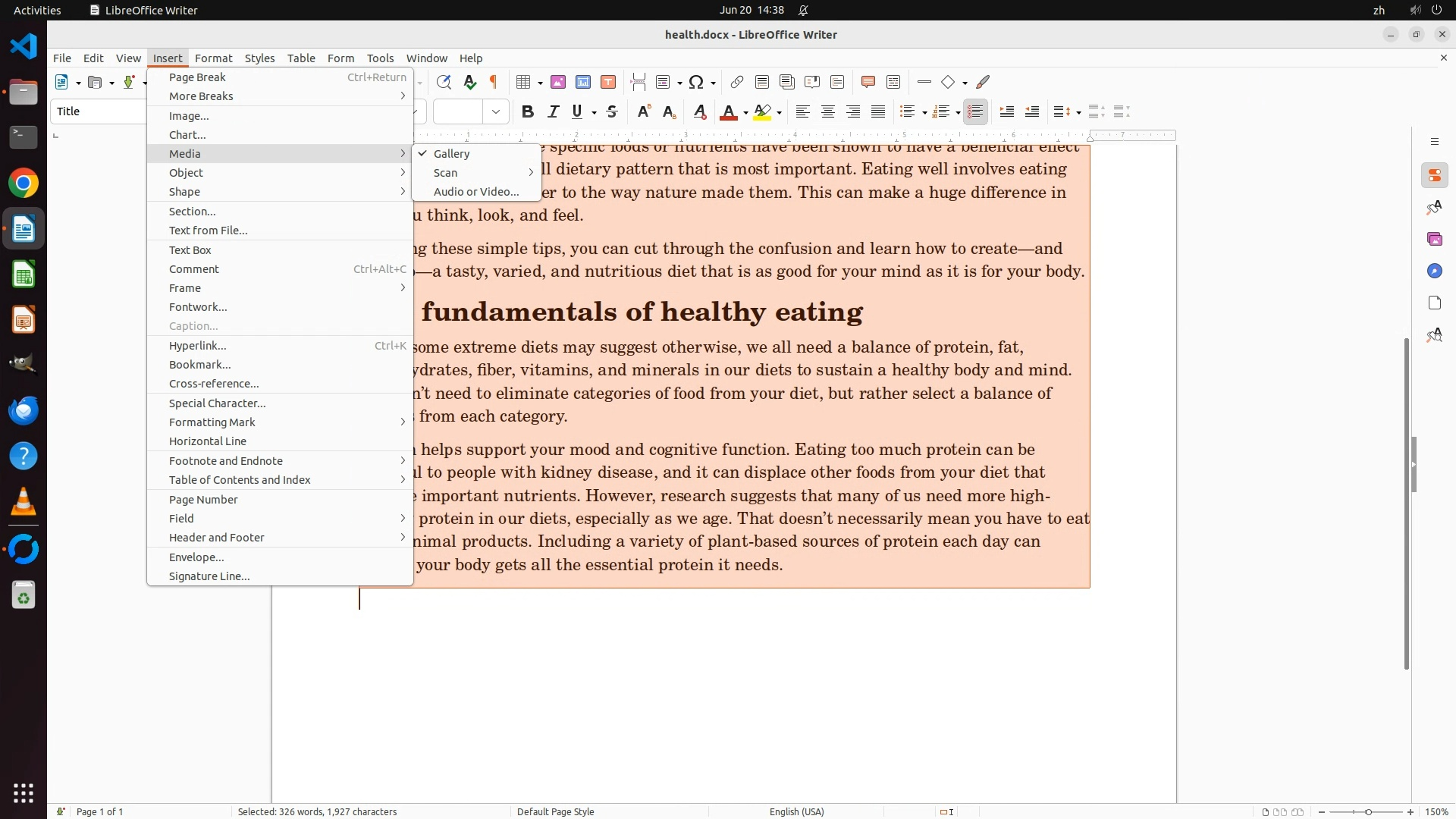Click the Insert Image toolbar icon
1456x819 pixels.
(x=558, y=82)
